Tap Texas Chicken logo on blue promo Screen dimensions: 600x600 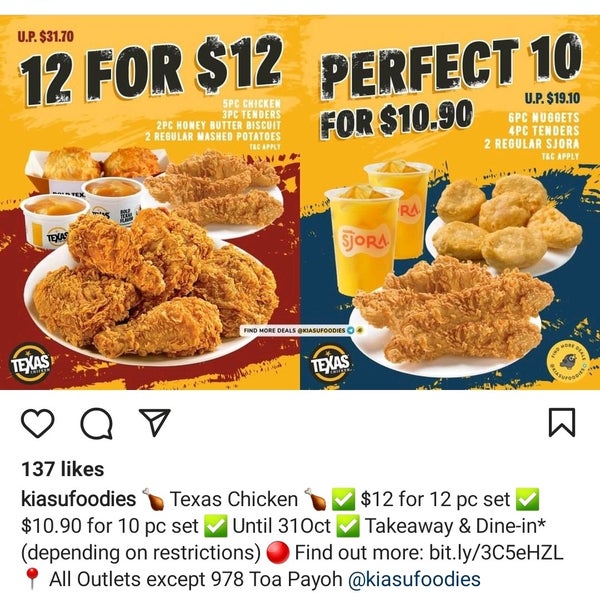(x=330, y=363)
